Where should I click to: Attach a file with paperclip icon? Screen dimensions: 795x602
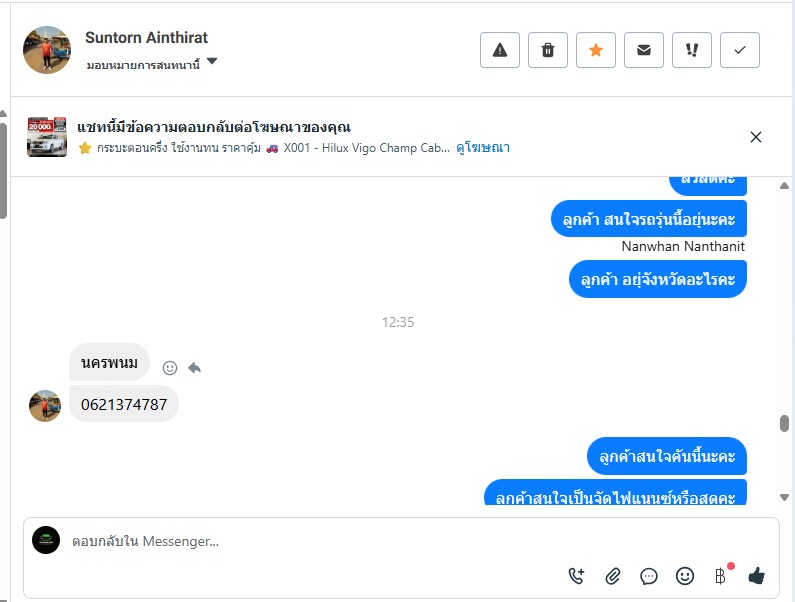tap(613, 575)
